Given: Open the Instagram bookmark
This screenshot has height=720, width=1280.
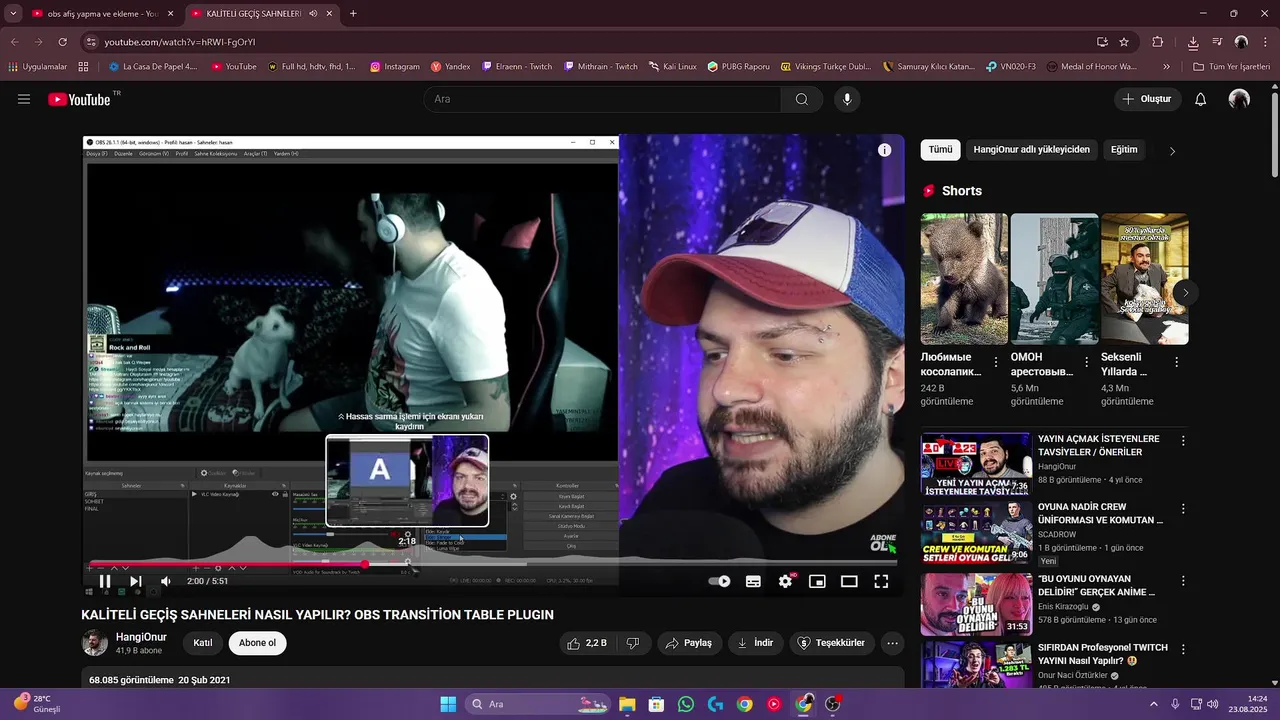Looking at the screenshot, I should click(x=395, y=67).
